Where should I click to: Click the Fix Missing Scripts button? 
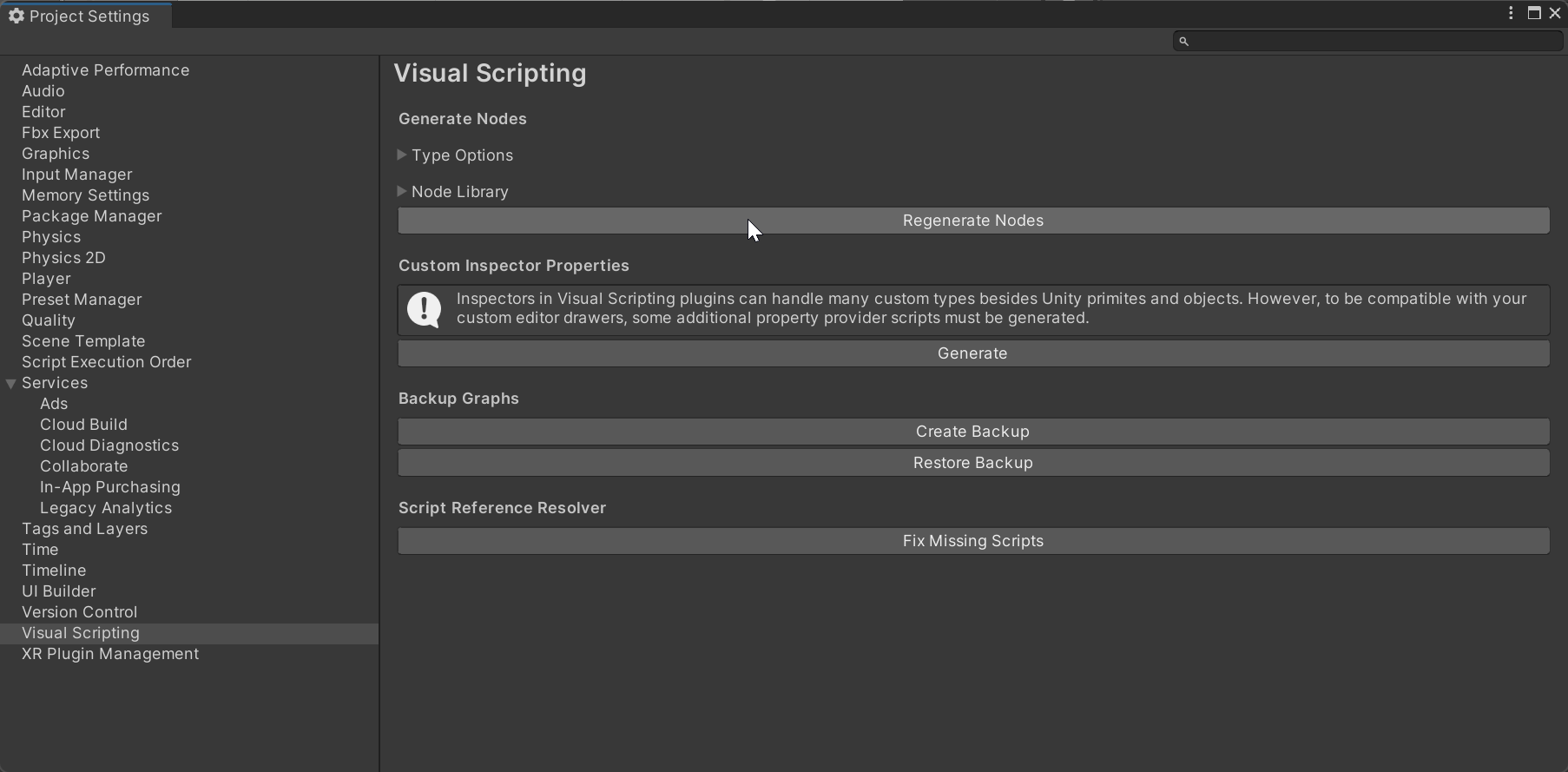point(972,541)
